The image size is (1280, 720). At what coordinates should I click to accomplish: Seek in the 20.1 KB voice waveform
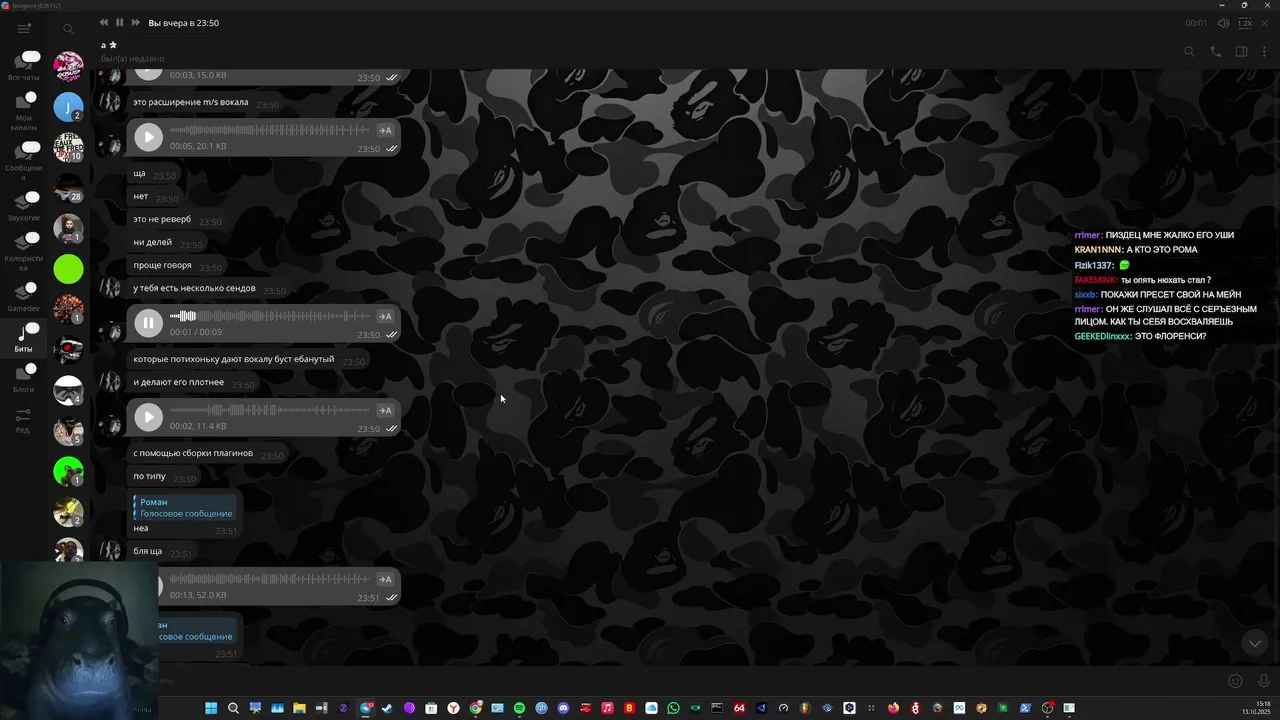coord(270,130)
